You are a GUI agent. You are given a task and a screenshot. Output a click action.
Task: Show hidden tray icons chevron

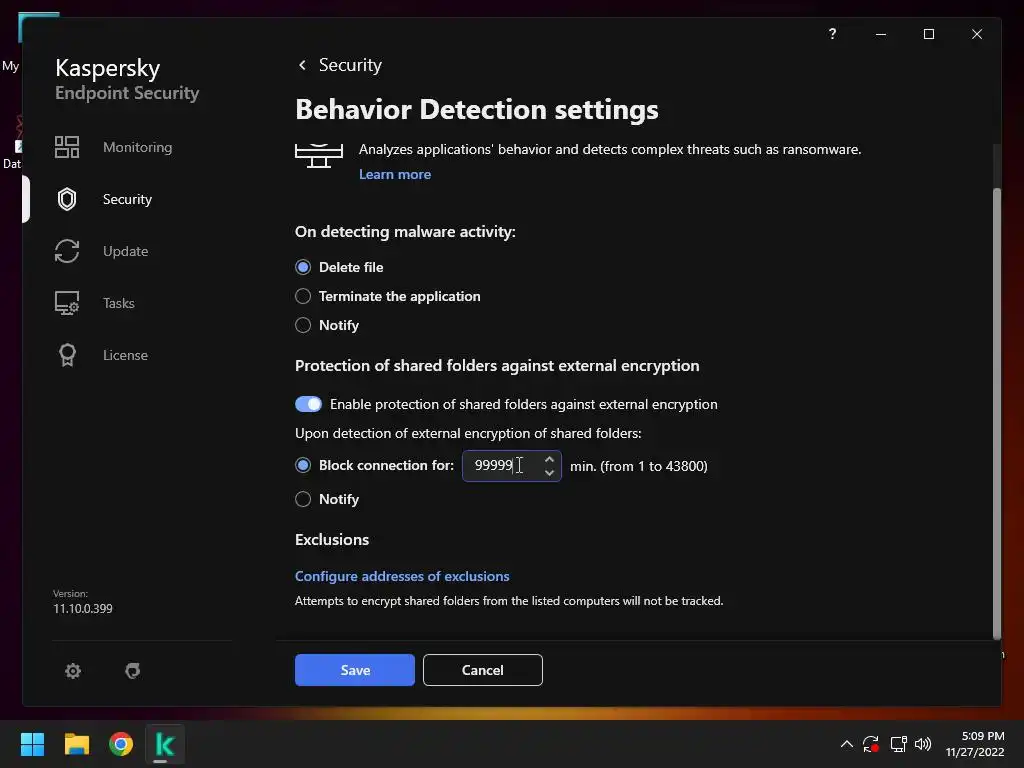(846, 744)
